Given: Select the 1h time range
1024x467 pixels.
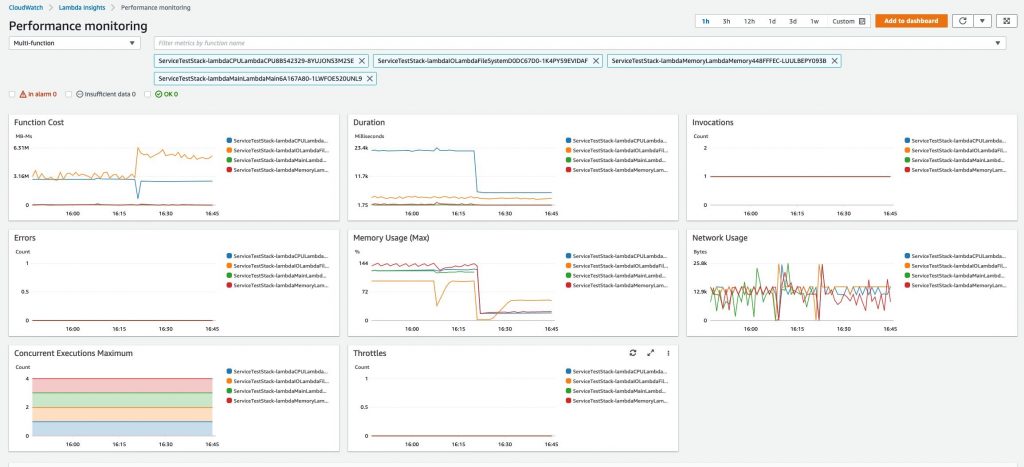Looking at the screenshot, I should point(706,21).
